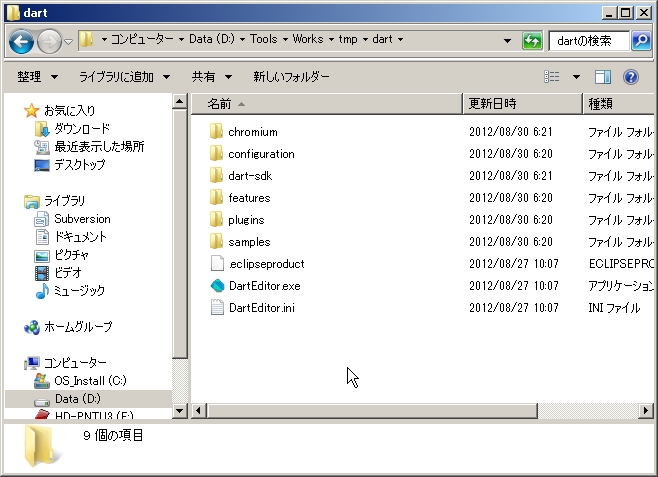Select the .eclipseproduct file icon

click(x=217, y=263)
